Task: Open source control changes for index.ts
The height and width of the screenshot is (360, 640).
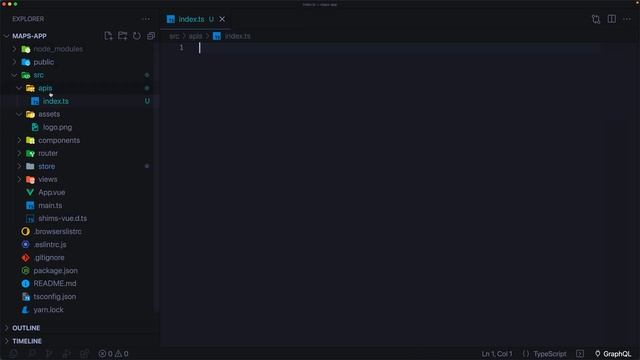Action: [596, 19]
